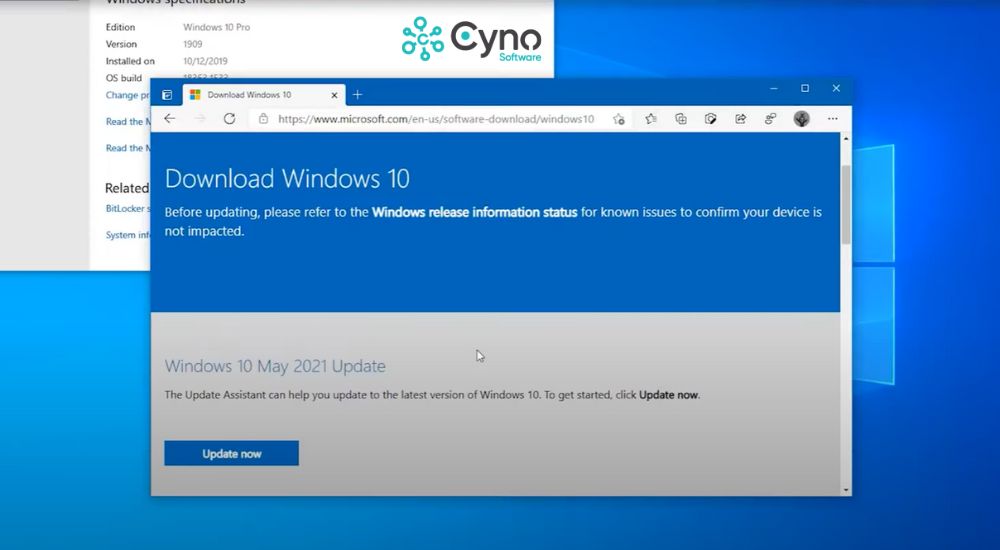
Task: Open the tab actions menu icon in Edge
Action: tap(167, 95)
